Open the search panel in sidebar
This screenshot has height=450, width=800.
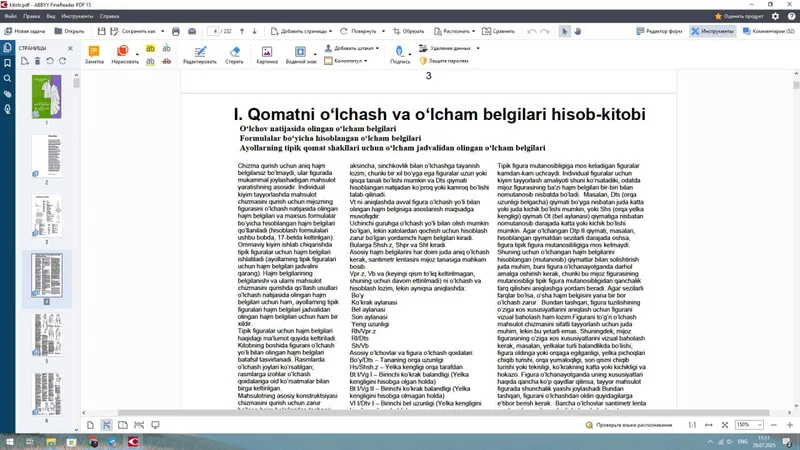(x=7, y=79)
